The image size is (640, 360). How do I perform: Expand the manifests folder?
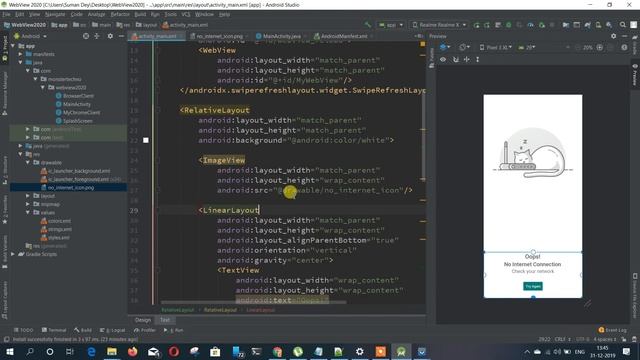click(20, 54)
